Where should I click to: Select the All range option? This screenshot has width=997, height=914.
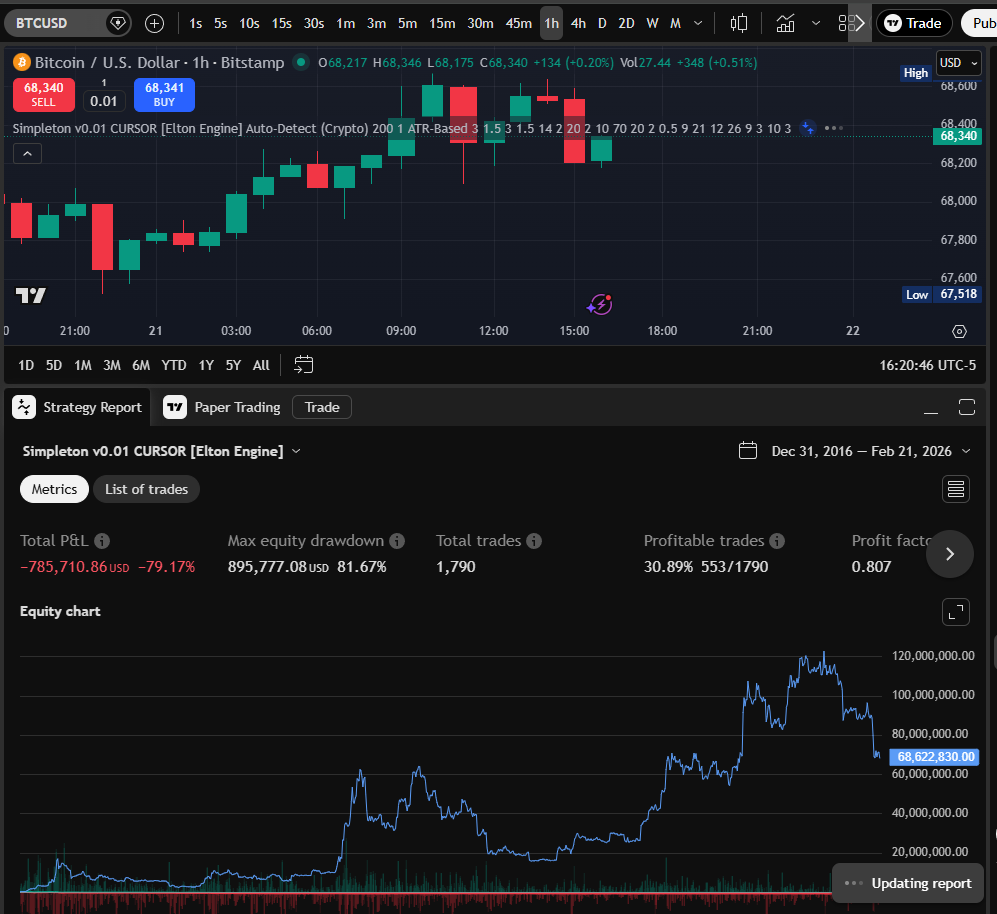pos(260,365)
